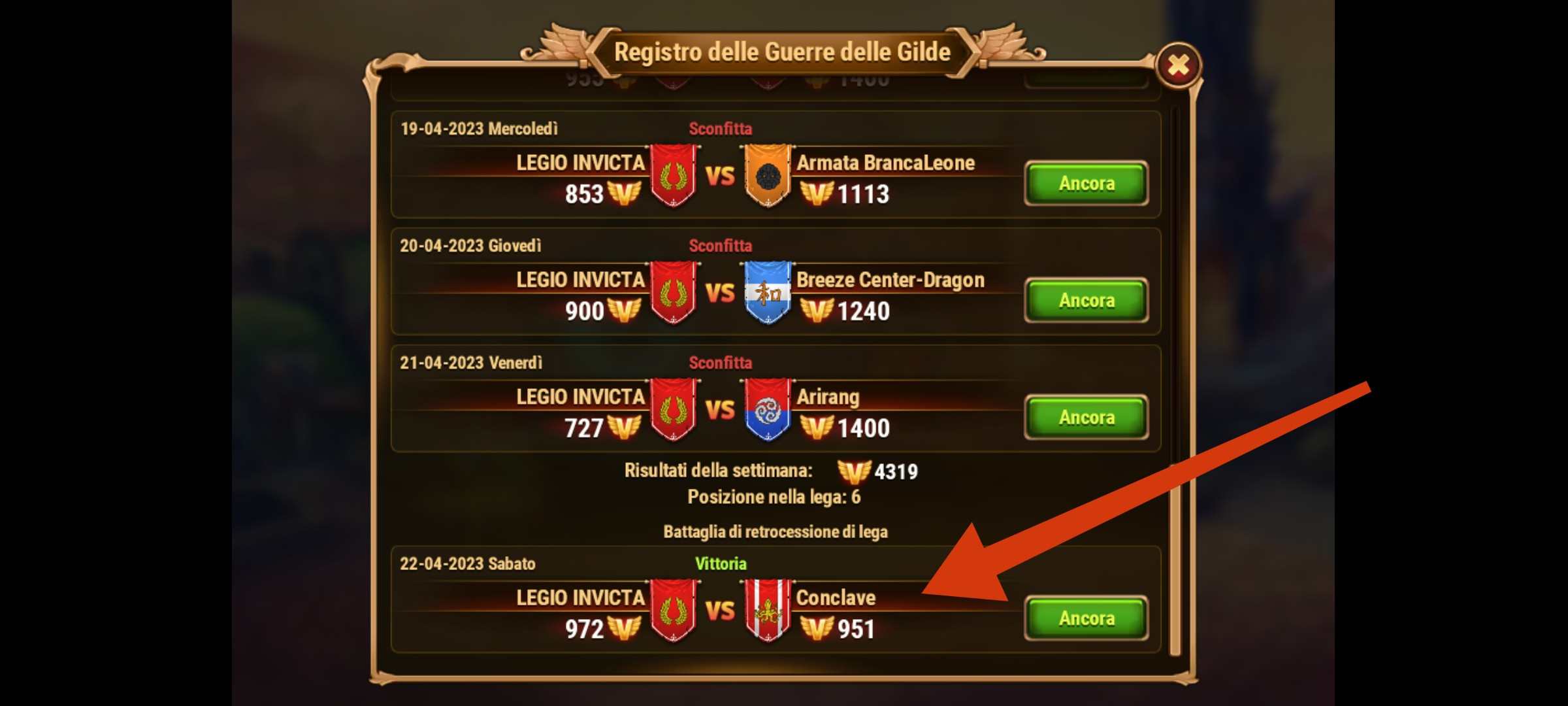Click the Breeze Center-Dragon guild name

pyautogui.click(x=890, y=280)
